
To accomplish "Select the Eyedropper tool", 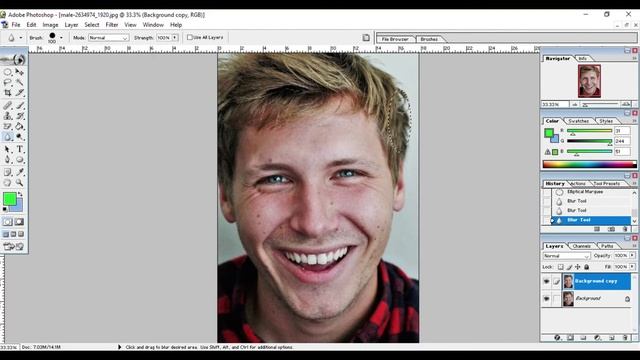I will 20,172.
